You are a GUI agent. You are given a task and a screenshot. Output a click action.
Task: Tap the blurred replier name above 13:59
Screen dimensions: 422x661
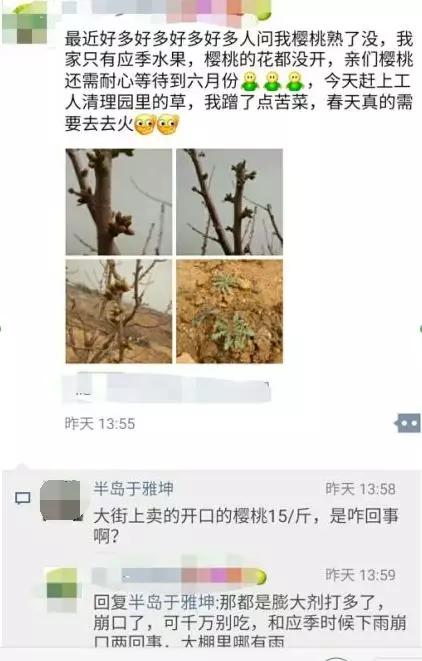pos(180,575)
